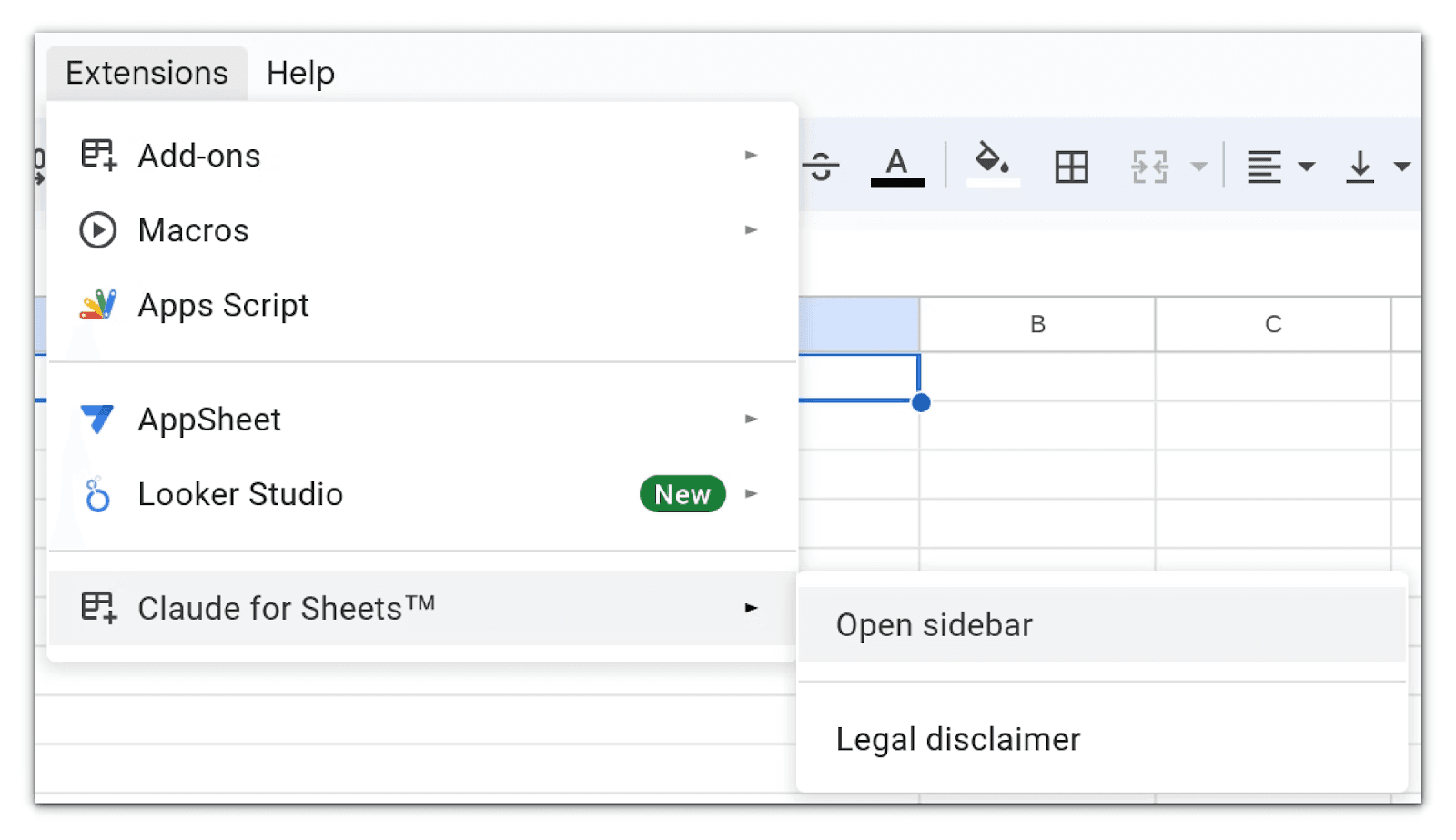Open the Extensions menu
Image resolution: width=1456 pixels, height=840 pixels.
147,73
